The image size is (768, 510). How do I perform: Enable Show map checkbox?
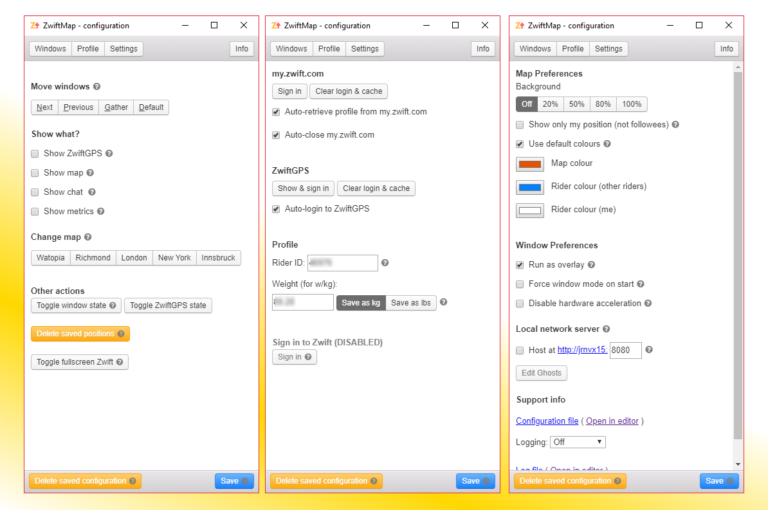(35, 173)
